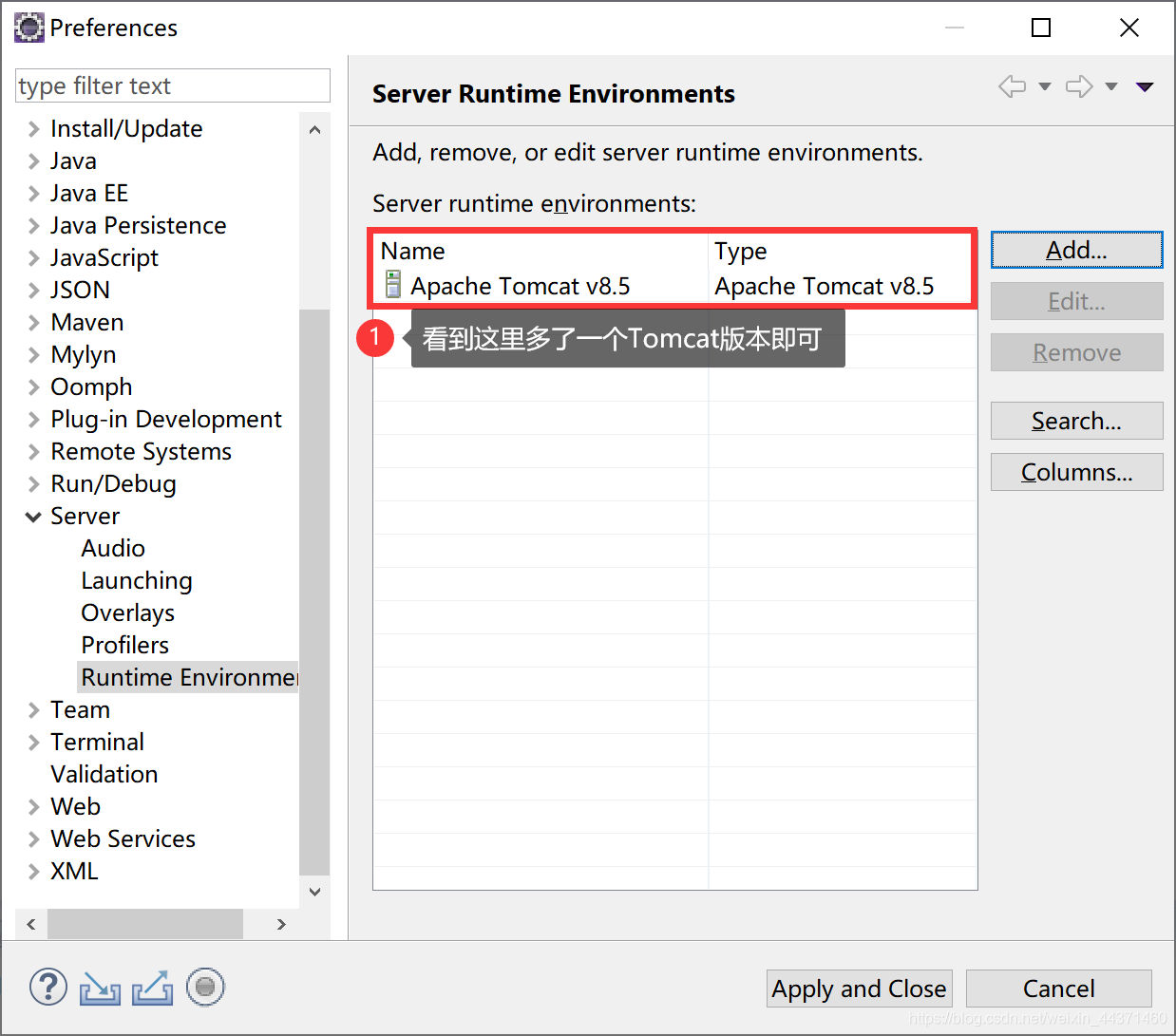This screenshot has width=1176, height=1036.
Task: Select Profilers under Server
Action: [125, 646]
